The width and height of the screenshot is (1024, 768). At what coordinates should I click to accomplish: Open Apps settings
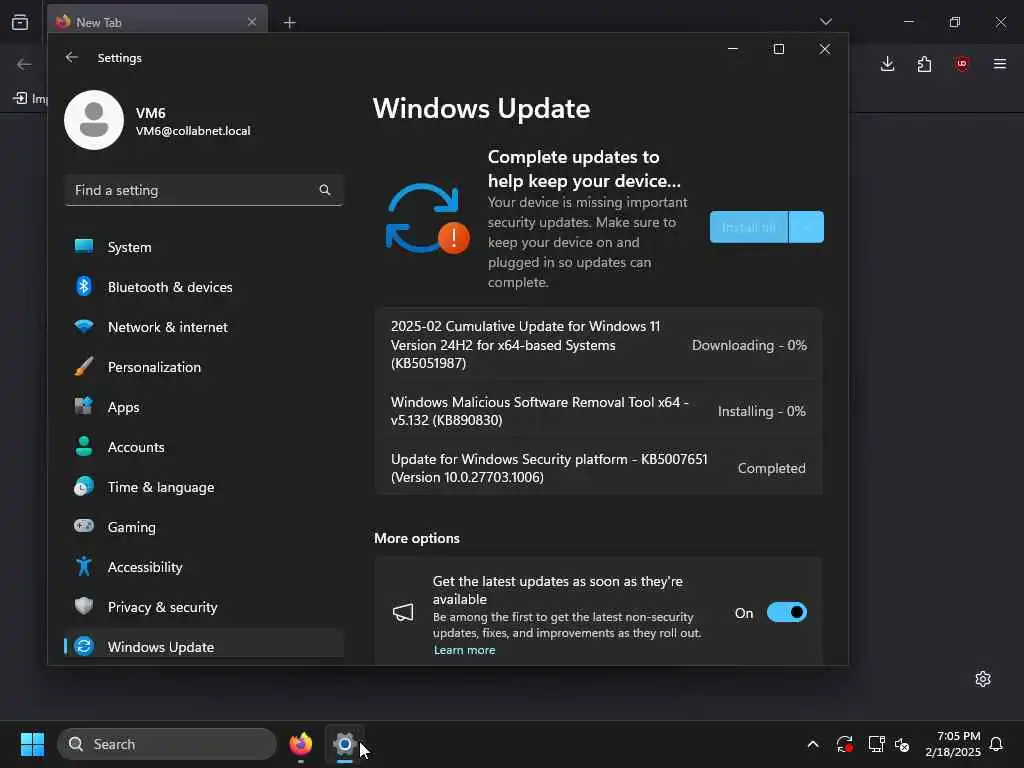[204, 407]
